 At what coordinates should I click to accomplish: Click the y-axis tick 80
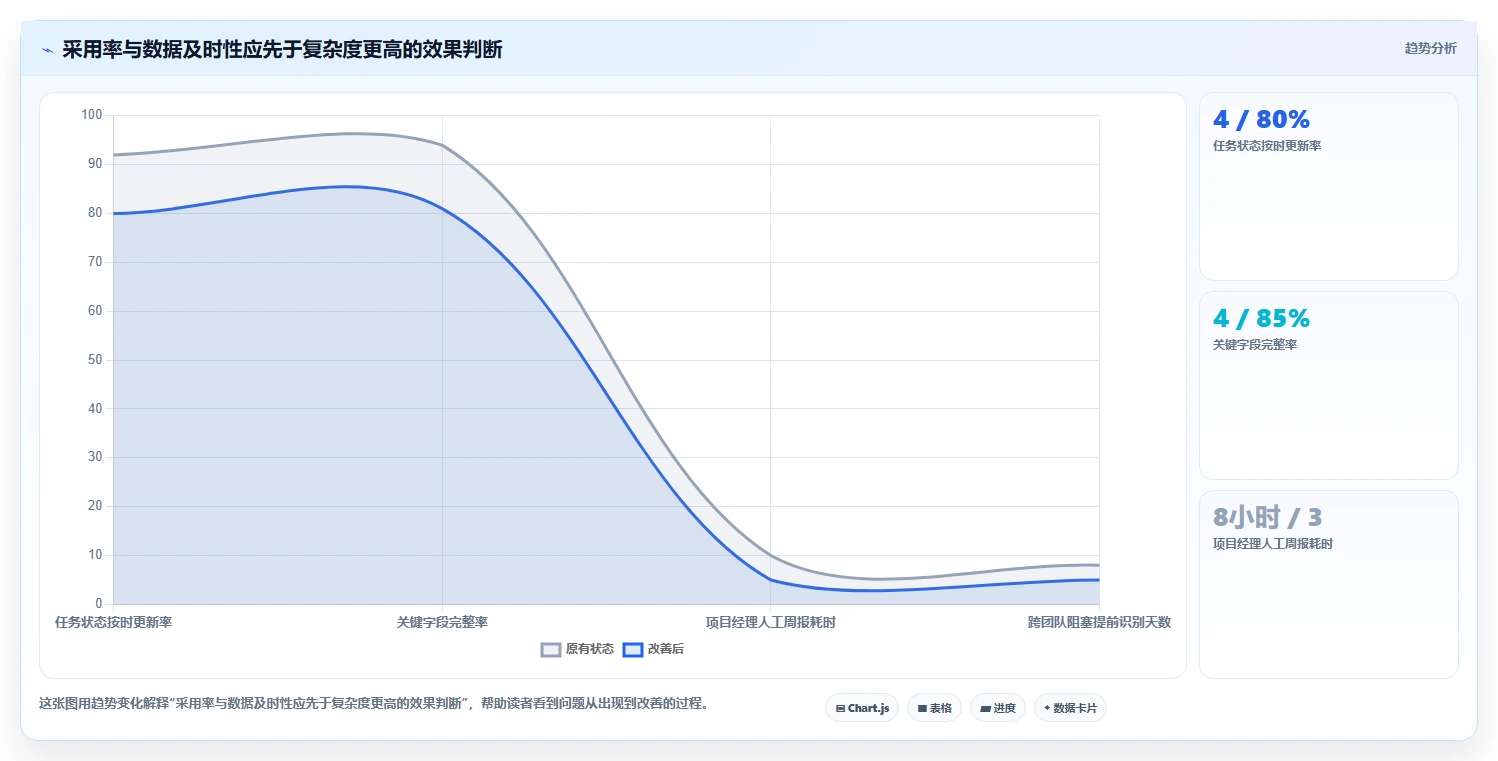[x=95, y=213]
